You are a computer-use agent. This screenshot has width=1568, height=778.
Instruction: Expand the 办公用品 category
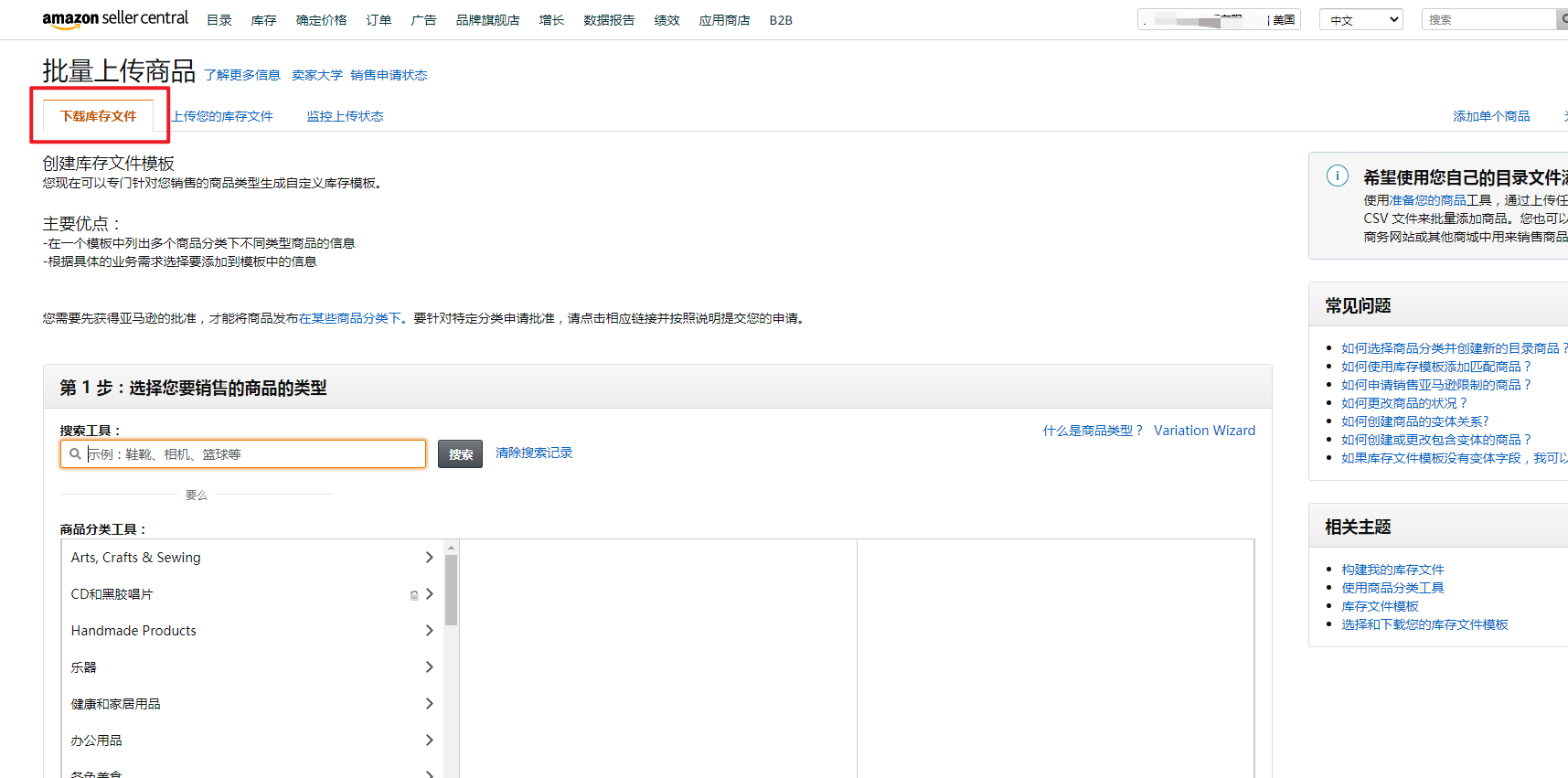tap(252, 741)
